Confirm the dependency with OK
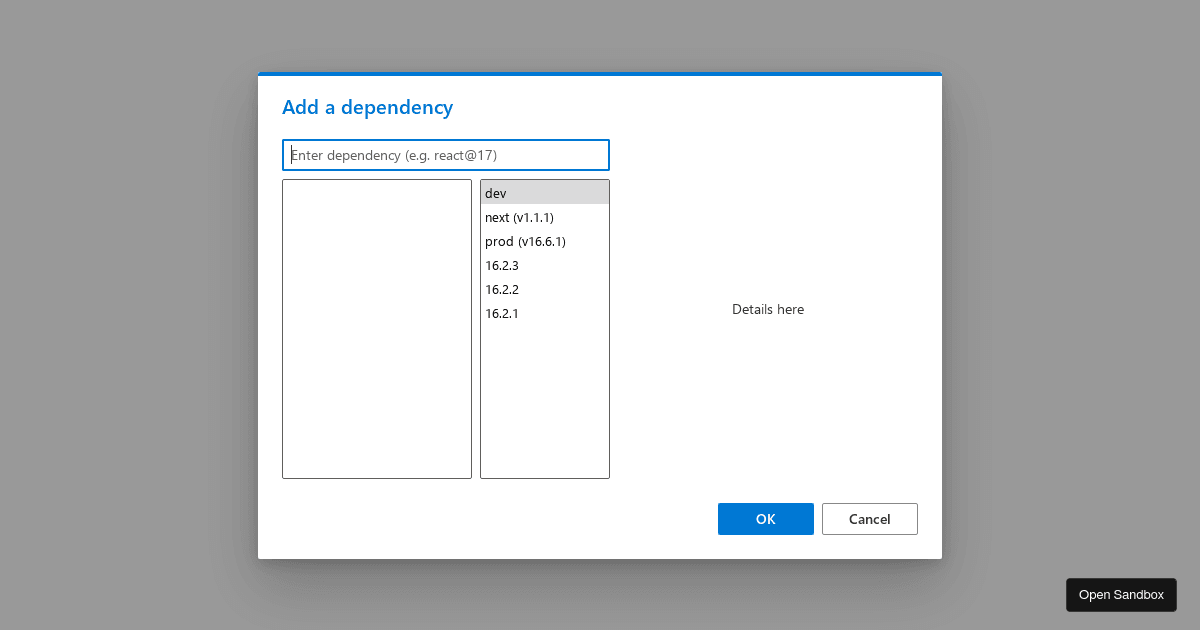The image size is (1200, 630). point(766,519)
